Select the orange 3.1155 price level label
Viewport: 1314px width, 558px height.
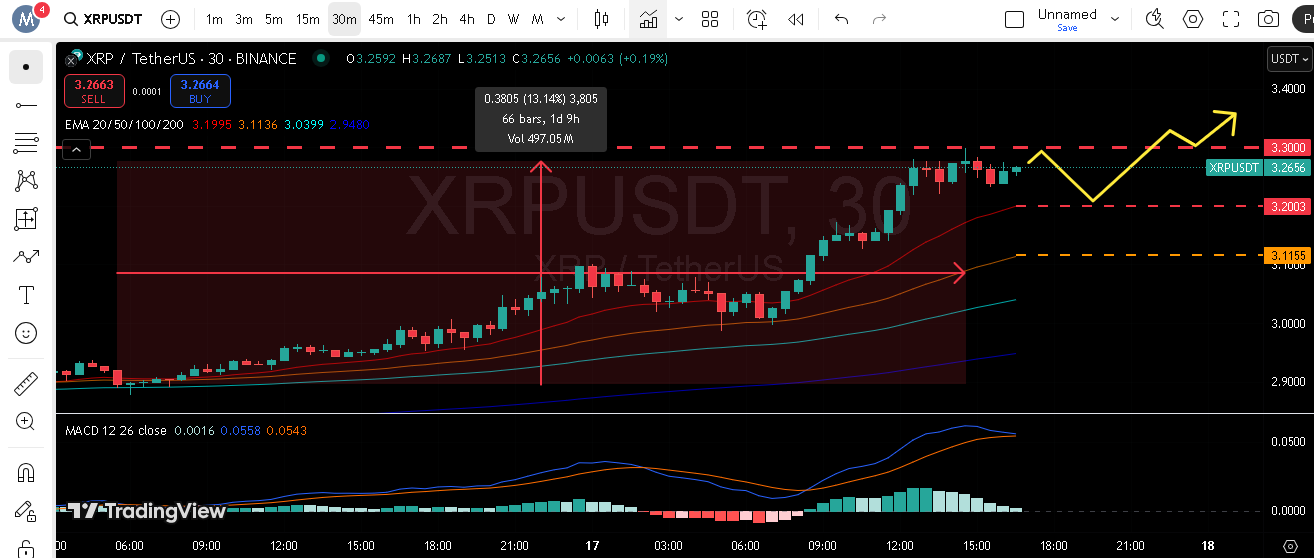coord(1286,255)
